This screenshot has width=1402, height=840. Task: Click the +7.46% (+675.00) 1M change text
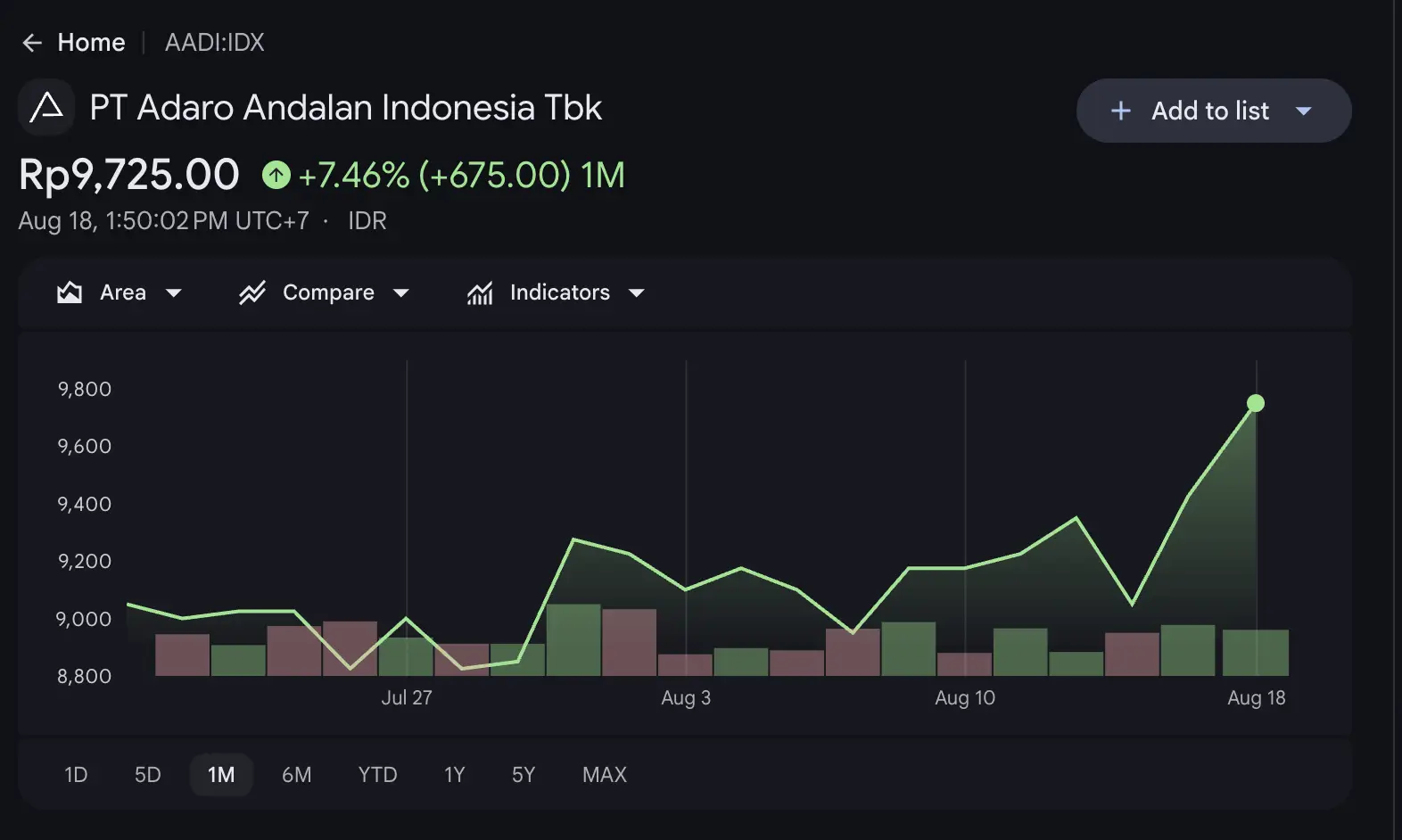[x=462, y=175]
